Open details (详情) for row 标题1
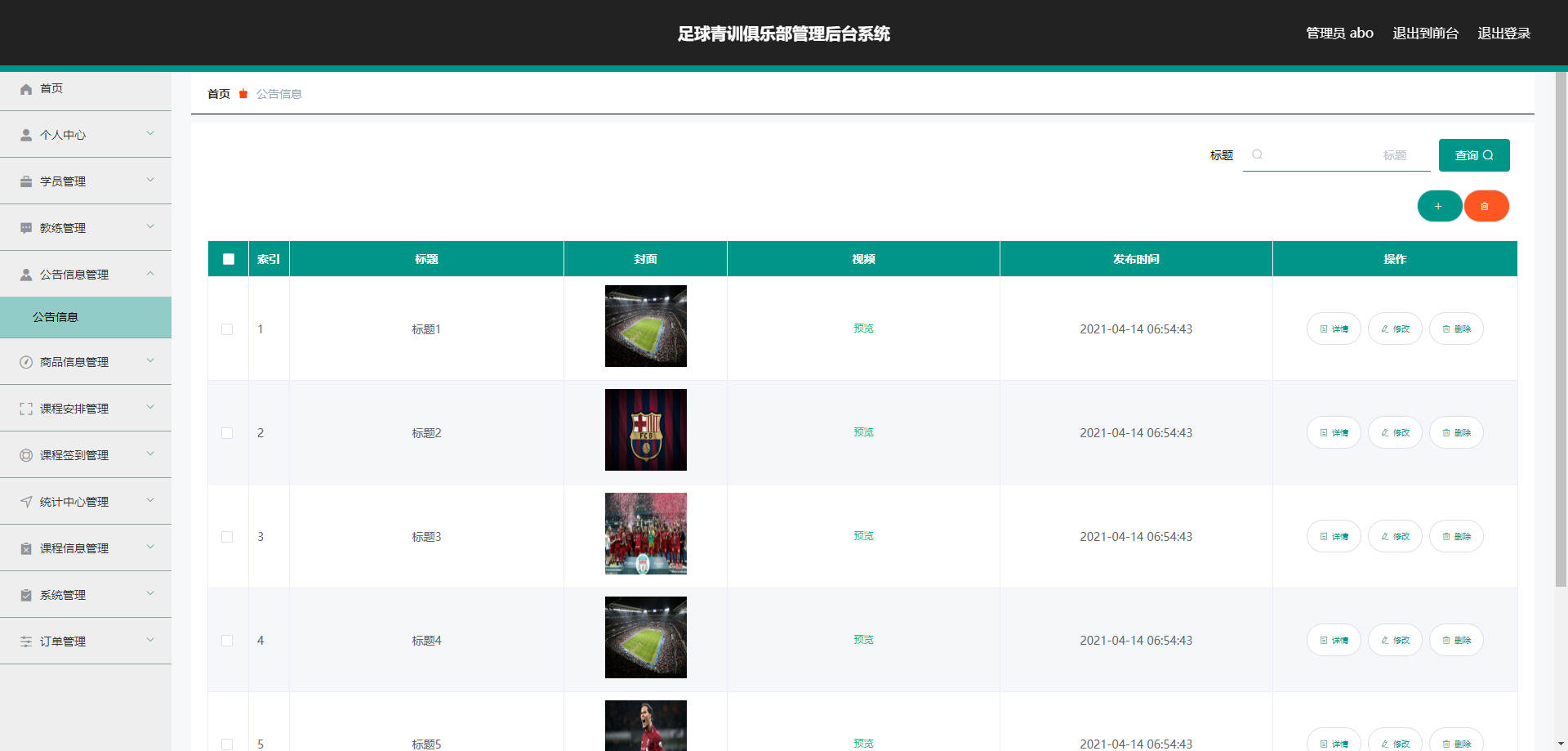Viewport: 1568px width, 751px height. [x=1334, y=329]
